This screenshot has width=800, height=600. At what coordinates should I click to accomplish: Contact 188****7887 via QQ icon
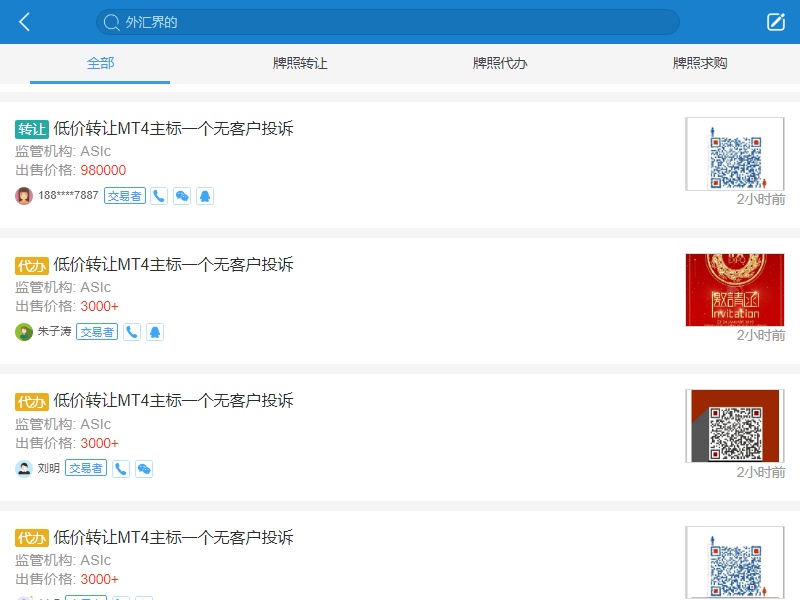[x=205, y=196]
